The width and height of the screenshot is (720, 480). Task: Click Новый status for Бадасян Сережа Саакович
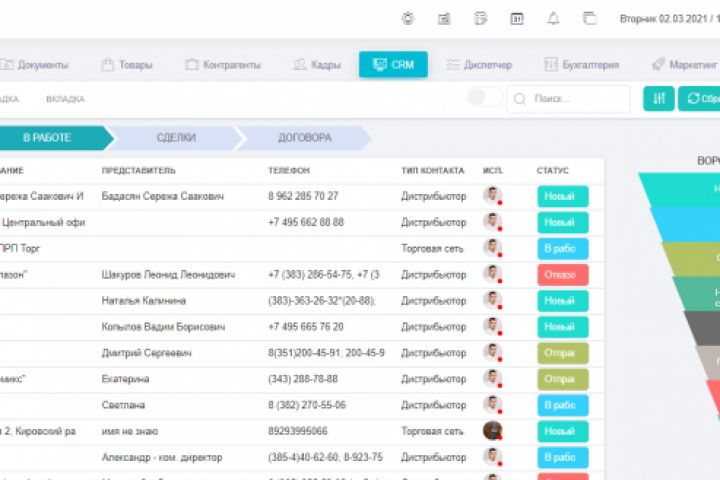562,197
